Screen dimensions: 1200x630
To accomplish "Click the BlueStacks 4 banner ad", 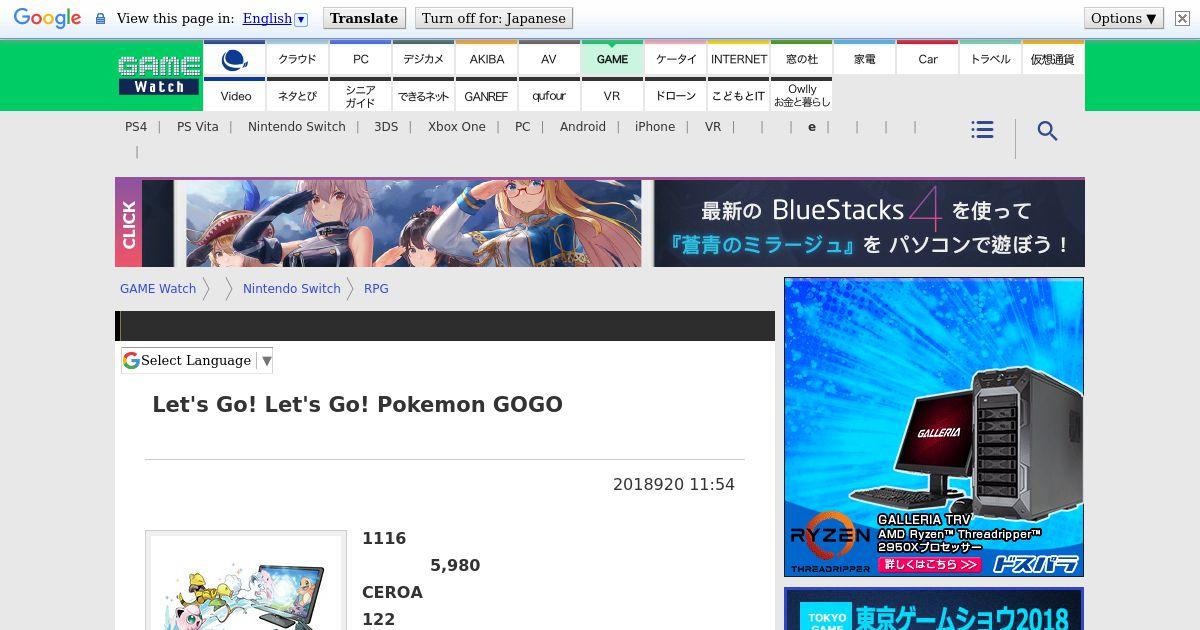I will tap(600, 223).
